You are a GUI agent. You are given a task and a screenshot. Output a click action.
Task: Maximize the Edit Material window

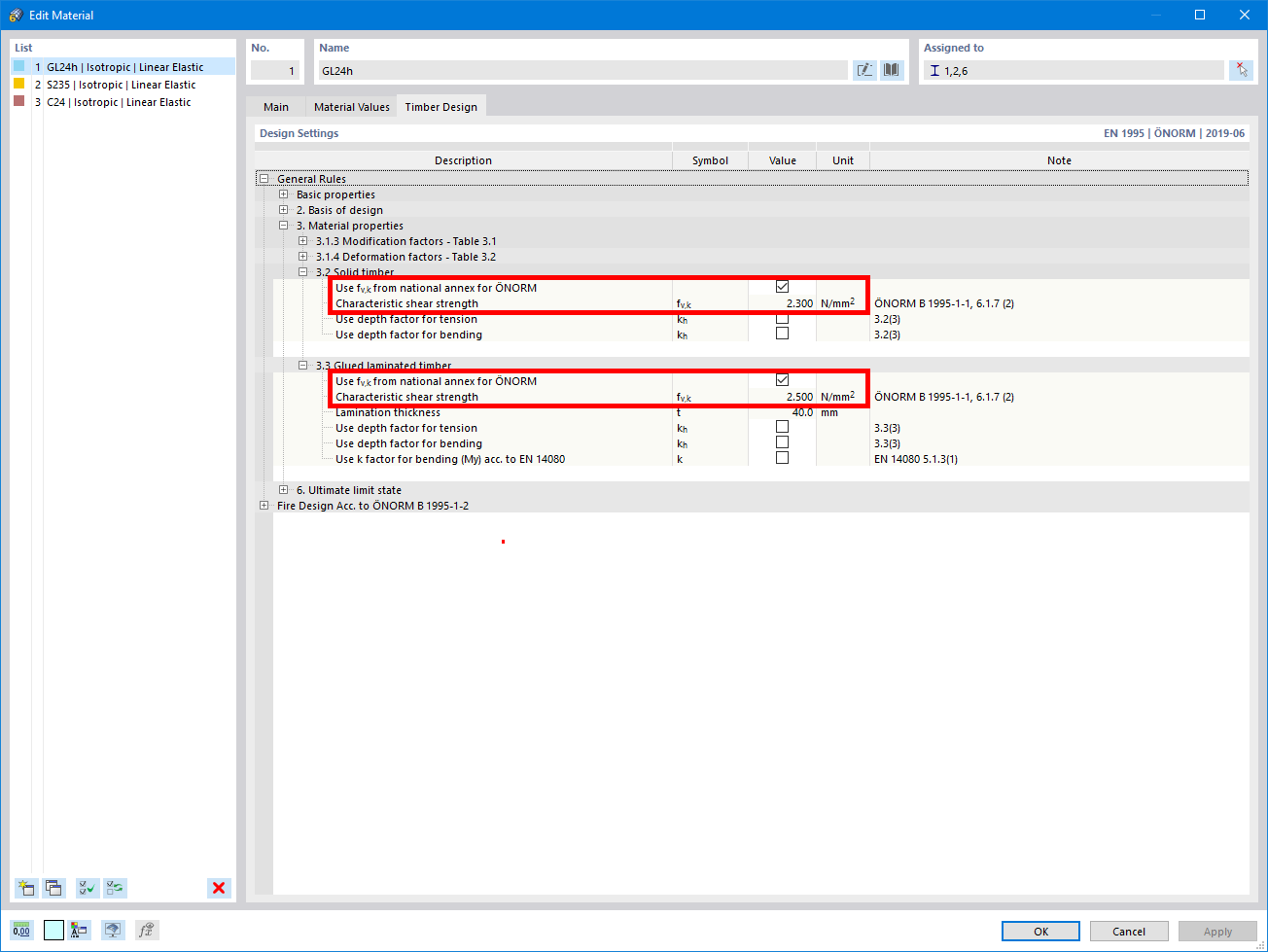click(1200, 15)
